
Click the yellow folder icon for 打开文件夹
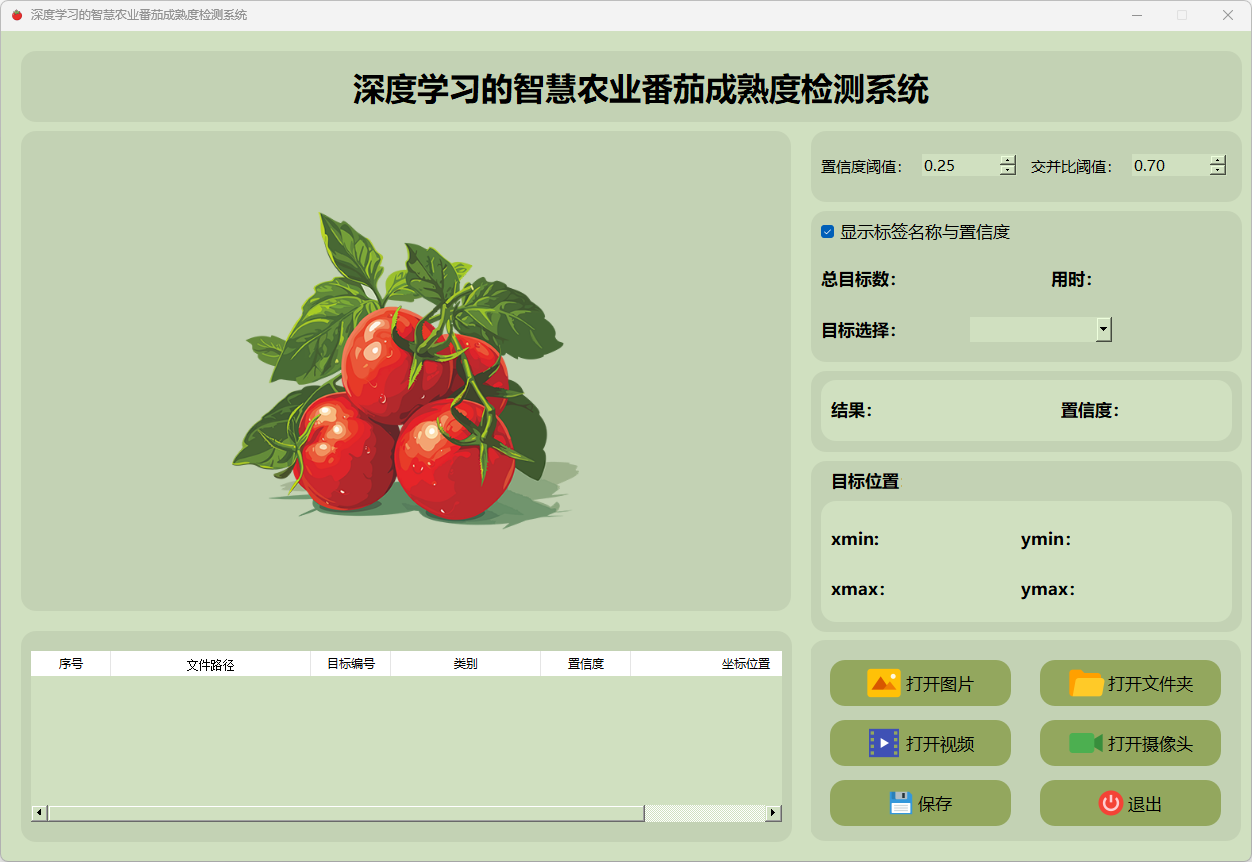point(1086,683)
